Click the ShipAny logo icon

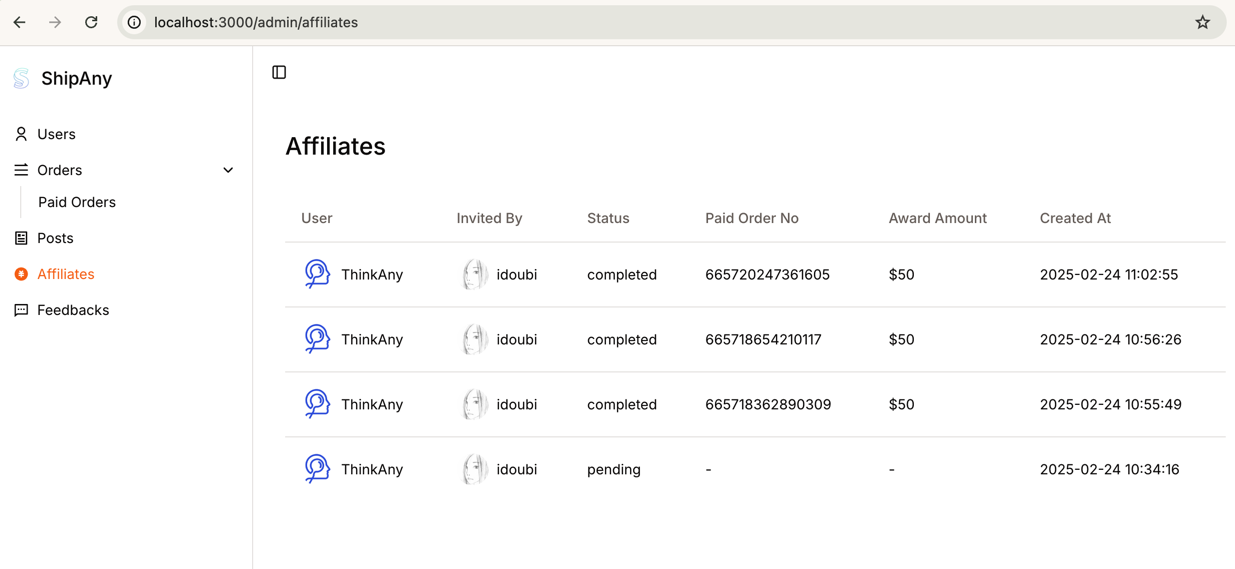click(21, 78)
